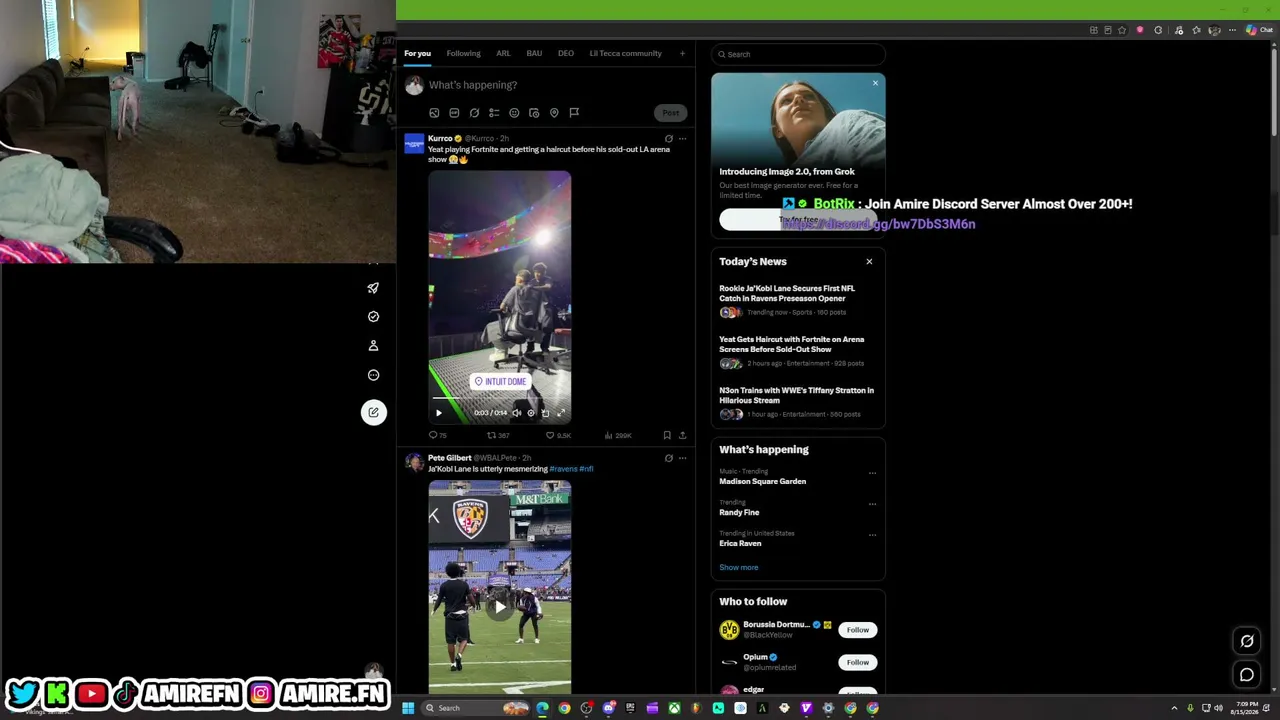Open the Messages floating chat button
Viewport: 1280px width, 720px height.
click(1247, 675)
